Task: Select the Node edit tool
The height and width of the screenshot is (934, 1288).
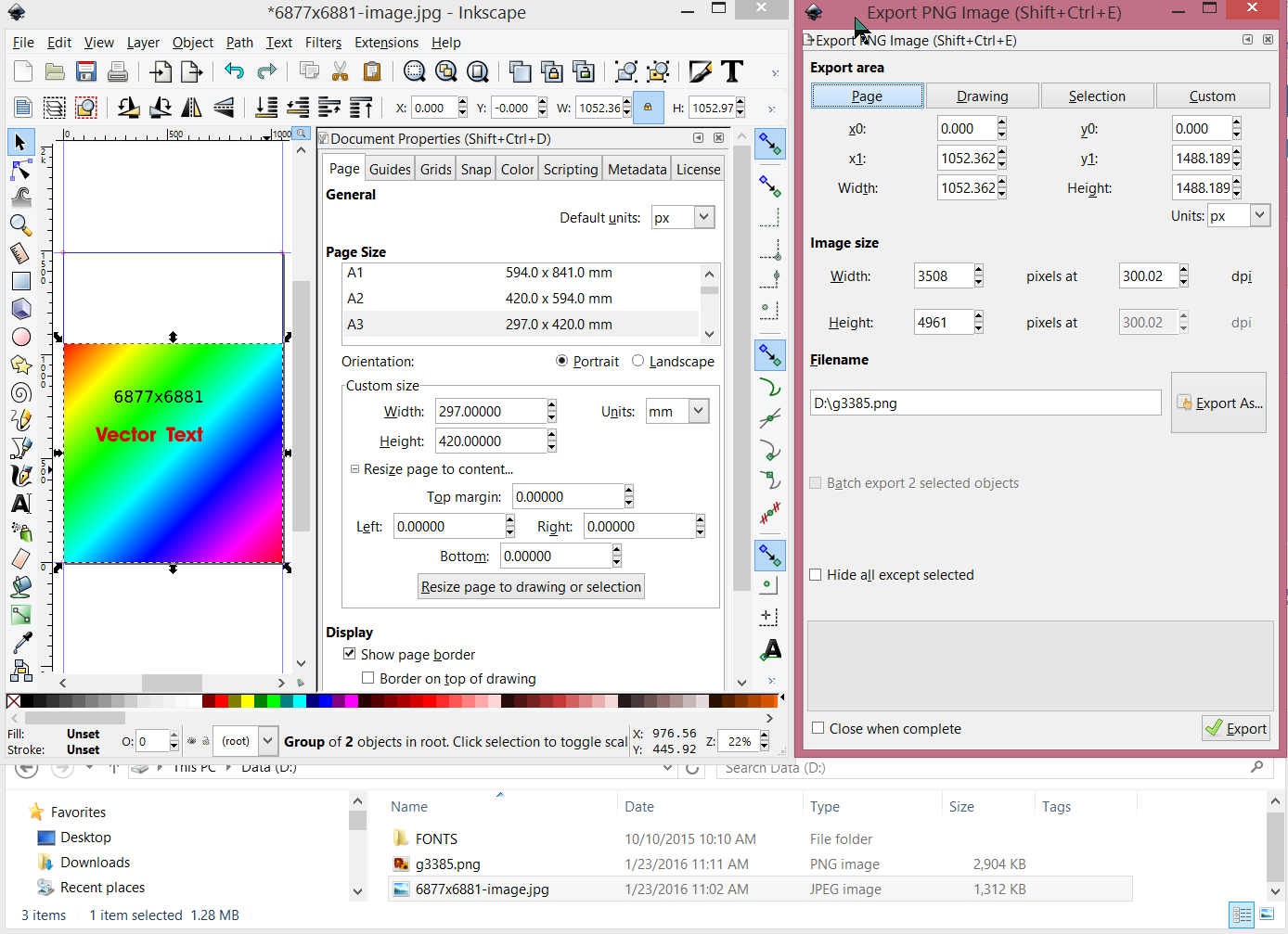Action: click(x=20, y=170)
